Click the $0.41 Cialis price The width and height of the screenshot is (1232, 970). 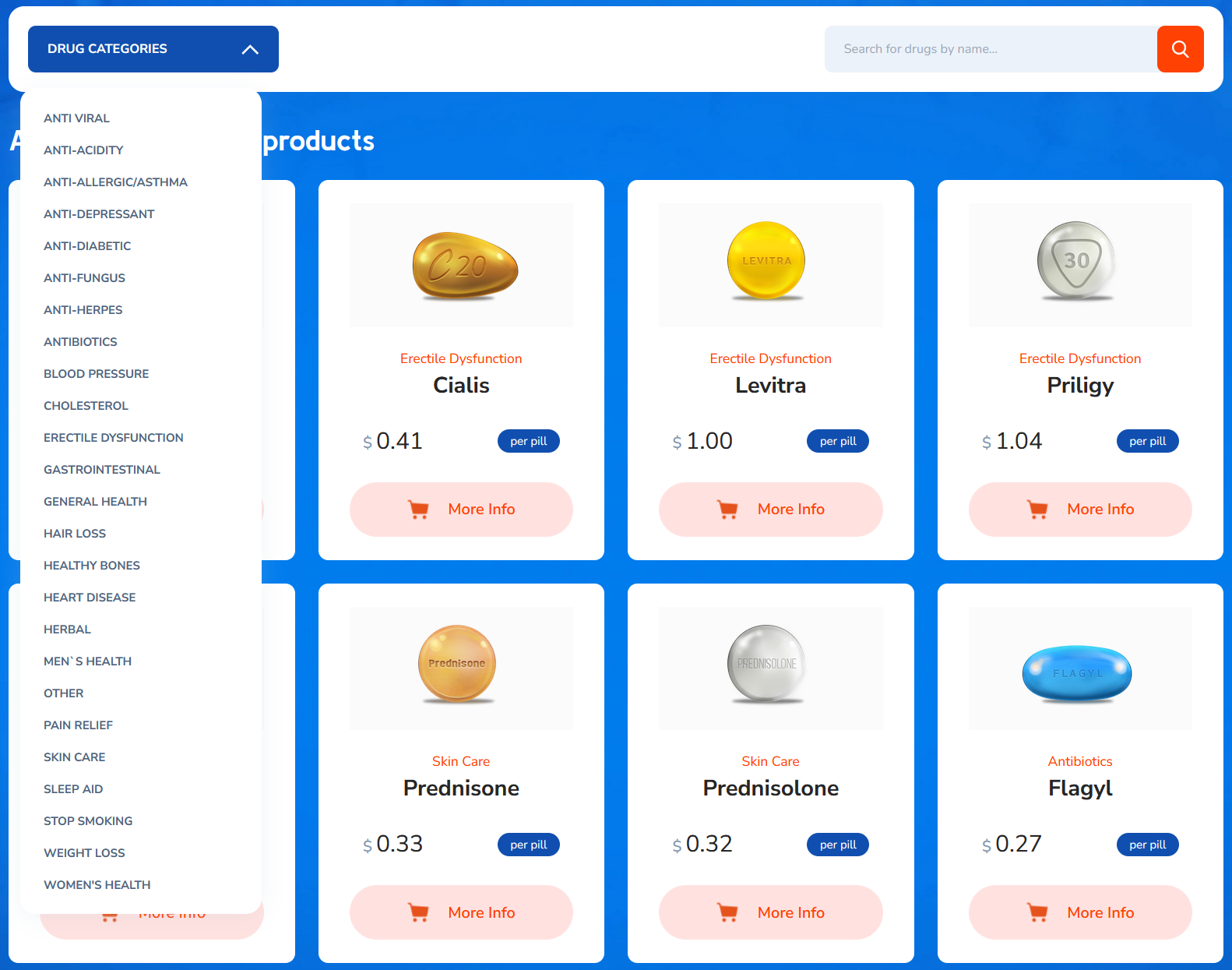click(x=392, y=441)
